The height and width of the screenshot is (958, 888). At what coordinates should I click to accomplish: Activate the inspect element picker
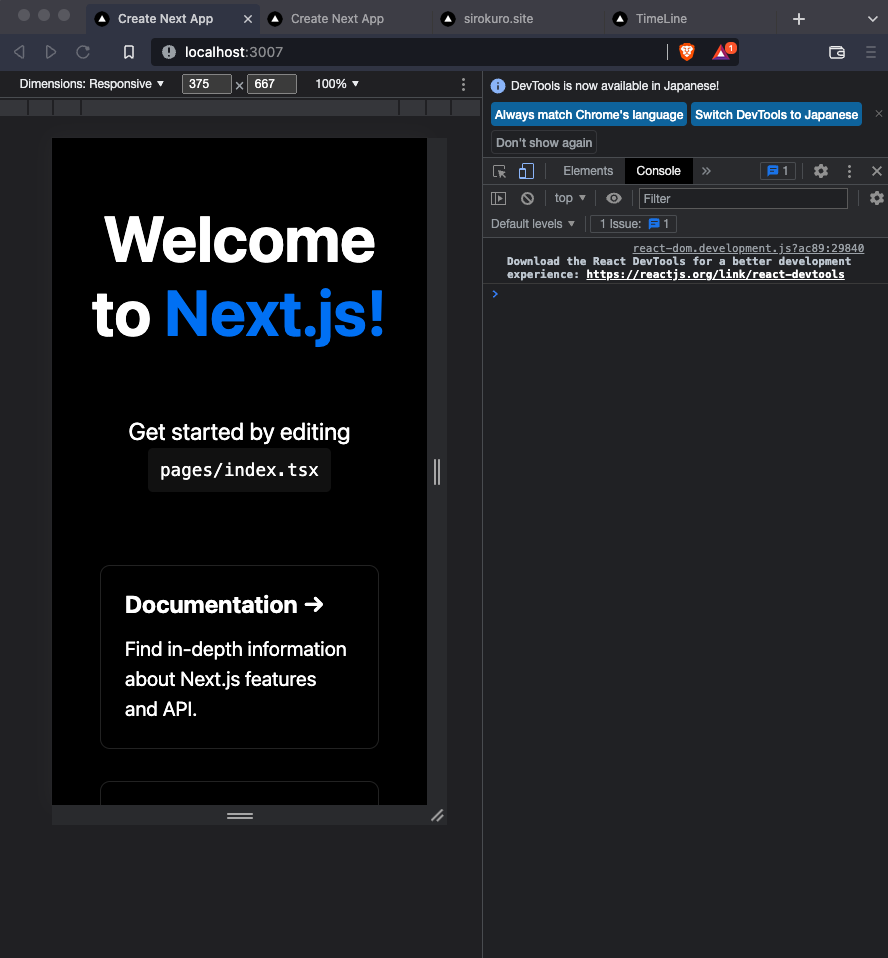coord(499,171)
